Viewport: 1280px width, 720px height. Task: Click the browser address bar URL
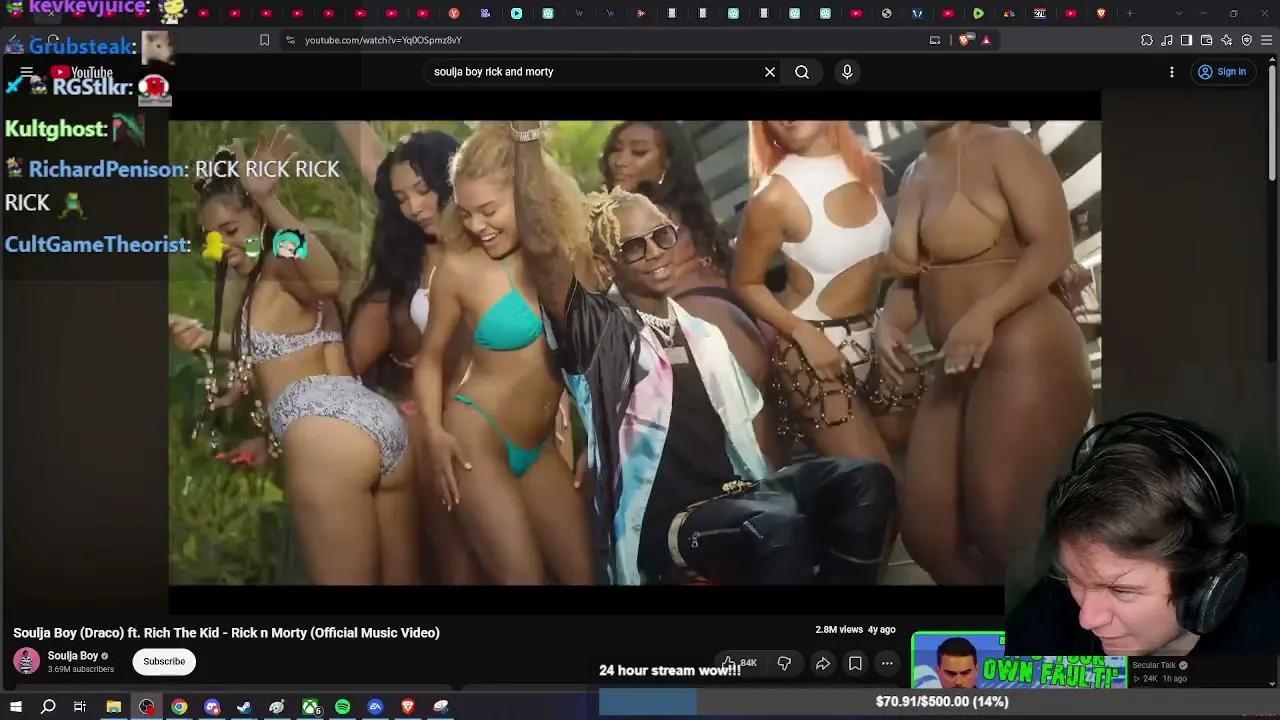point(383,40)
